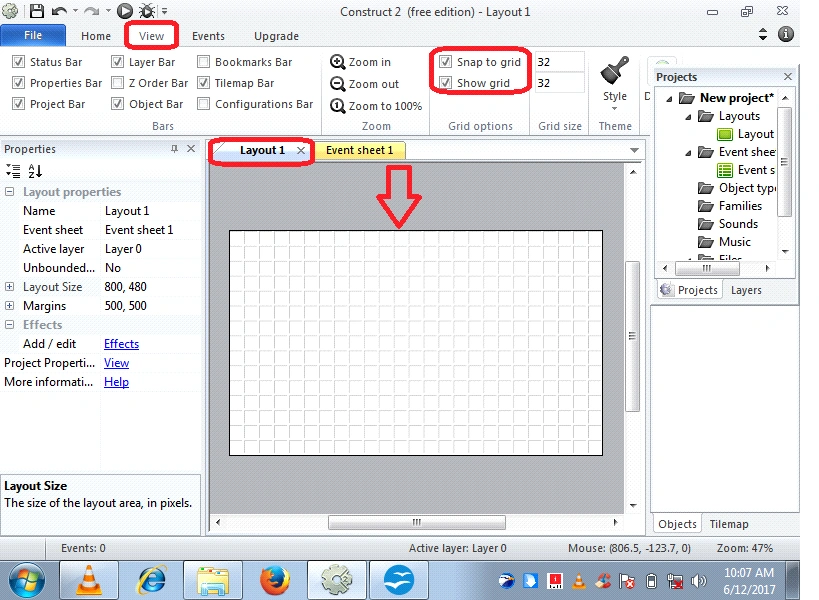Click the Effects link

click(121, 344)
